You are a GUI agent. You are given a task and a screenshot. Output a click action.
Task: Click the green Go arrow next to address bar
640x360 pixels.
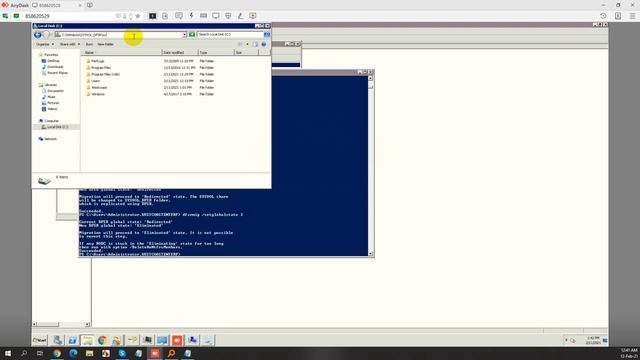(192, 35)
